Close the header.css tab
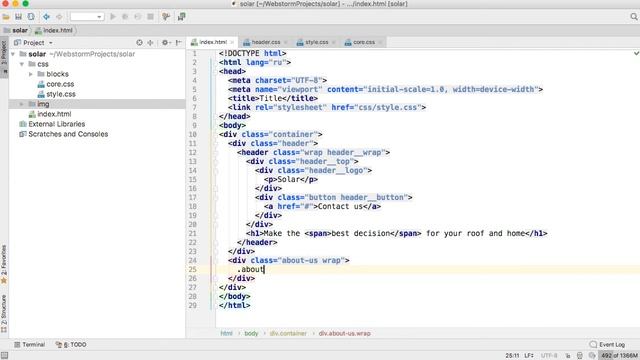Screen dimensions: 640x360 pos(285,42)
